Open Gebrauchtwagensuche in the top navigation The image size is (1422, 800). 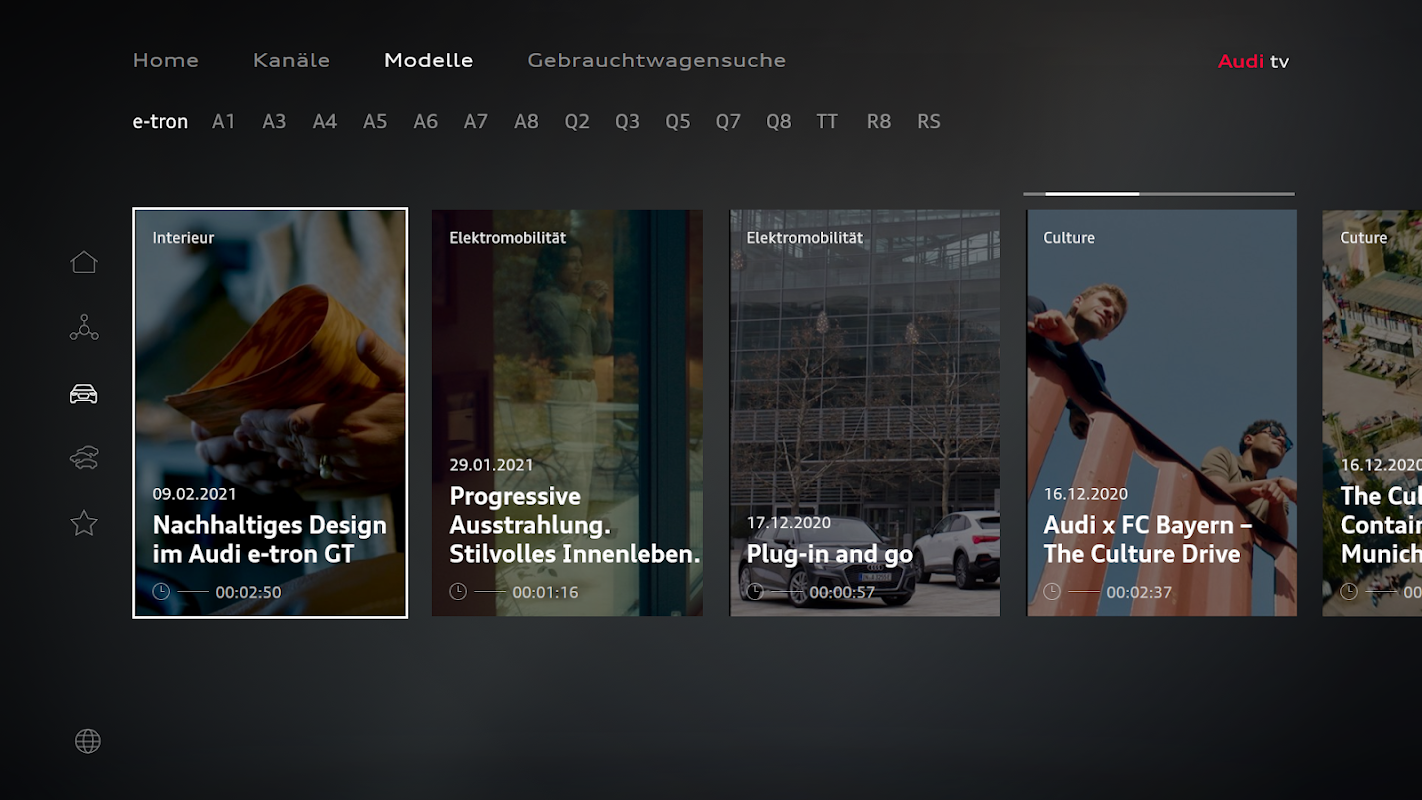(657, 60)
